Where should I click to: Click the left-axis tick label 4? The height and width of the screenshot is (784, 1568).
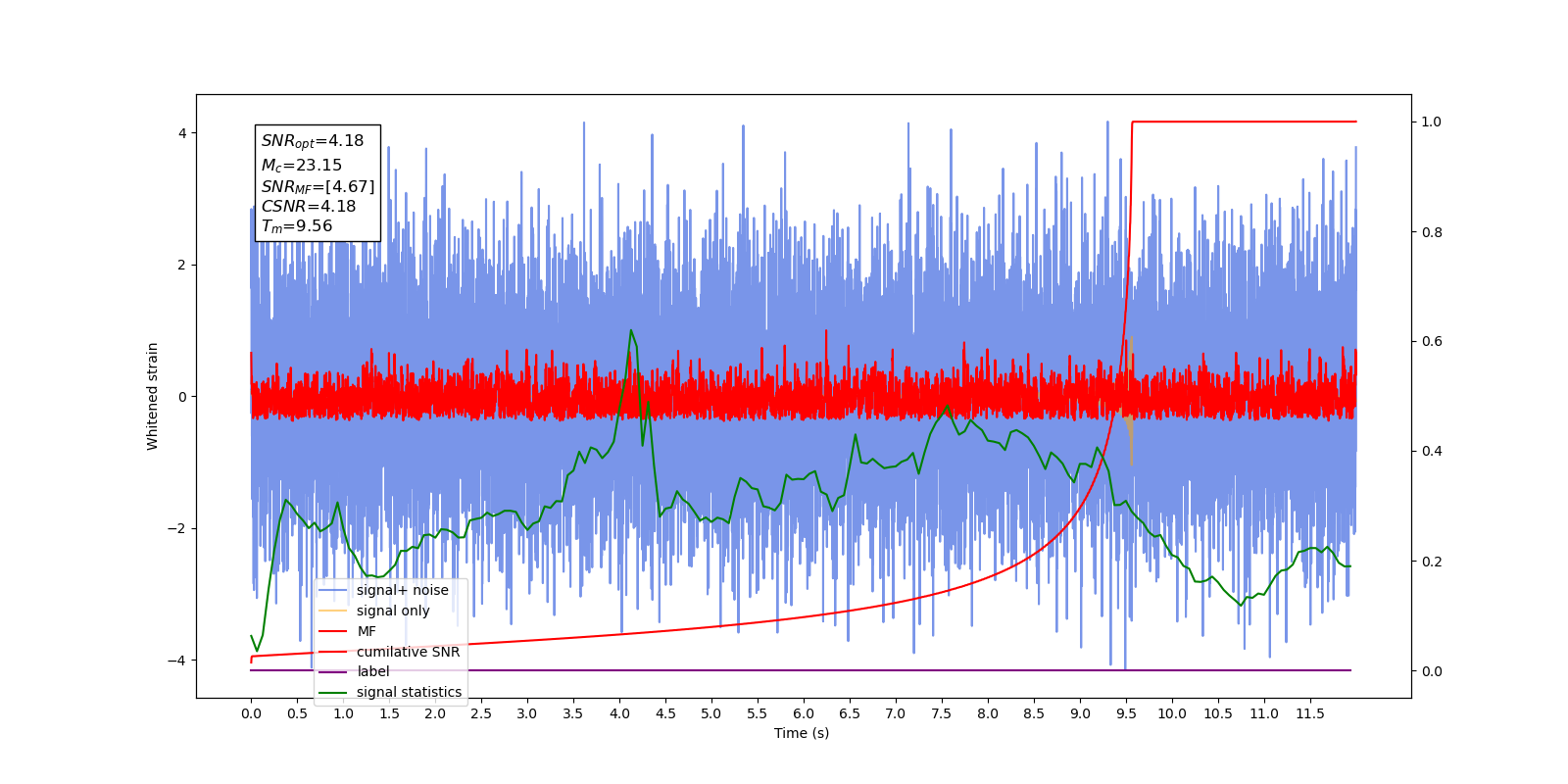(x=182, y=133)
